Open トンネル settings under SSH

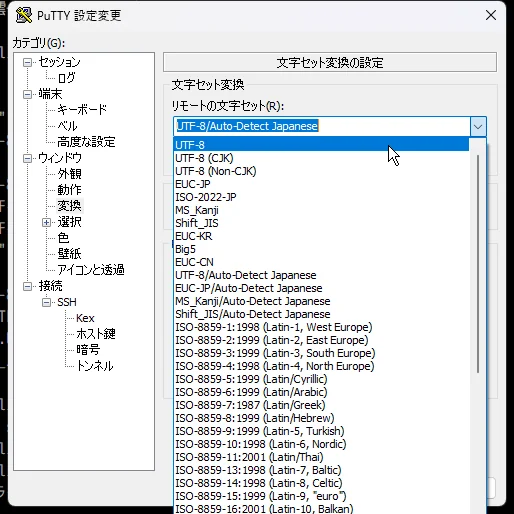[95, 366]
